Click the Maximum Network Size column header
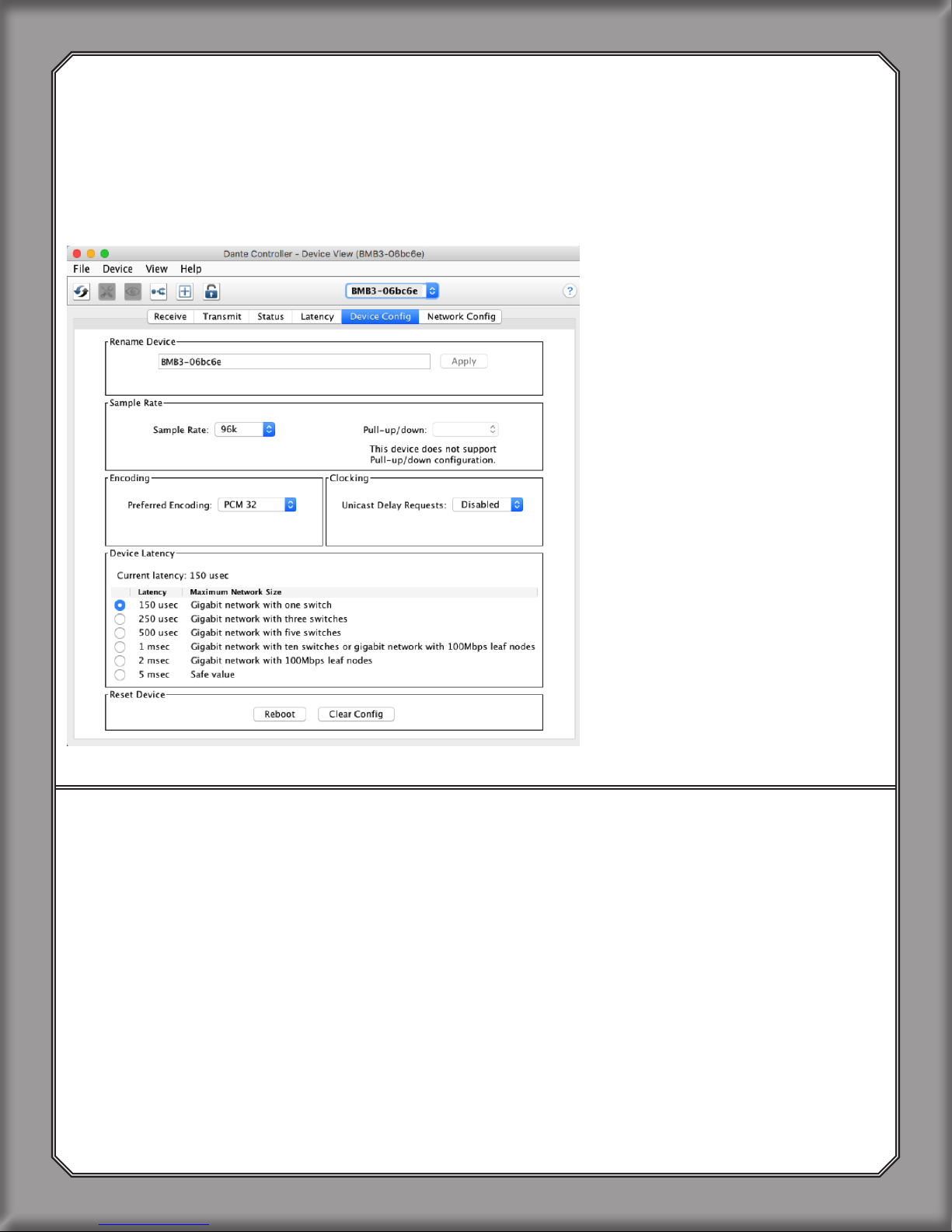The width and height of the screenshot is (952, 1232). point(235,592)
